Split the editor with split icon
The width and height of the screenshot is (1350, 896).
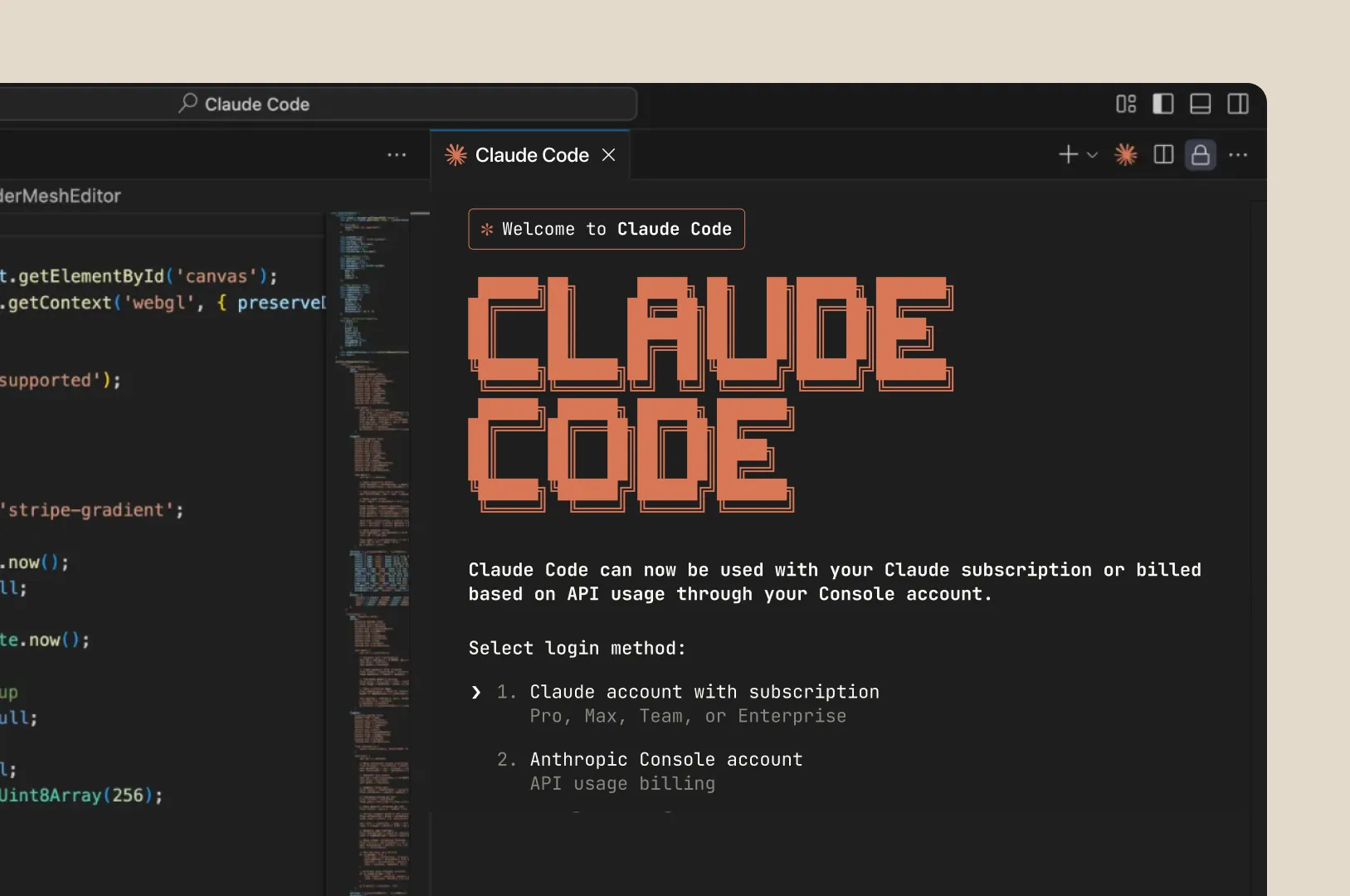click(x=1163, y=154)
